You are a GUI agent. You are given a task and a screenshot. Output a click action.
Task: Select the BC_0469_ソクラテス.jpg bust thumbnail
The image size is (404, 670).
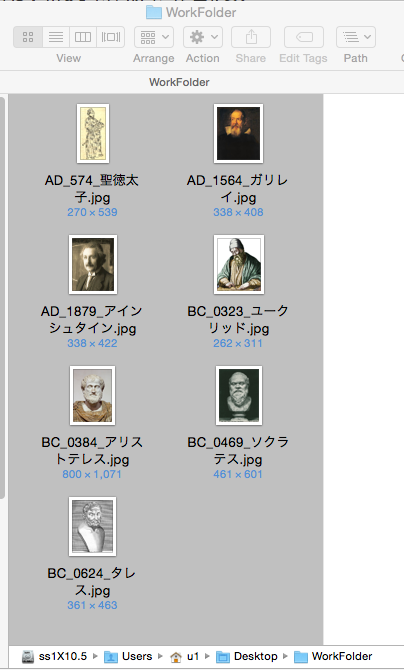[239, 395]
